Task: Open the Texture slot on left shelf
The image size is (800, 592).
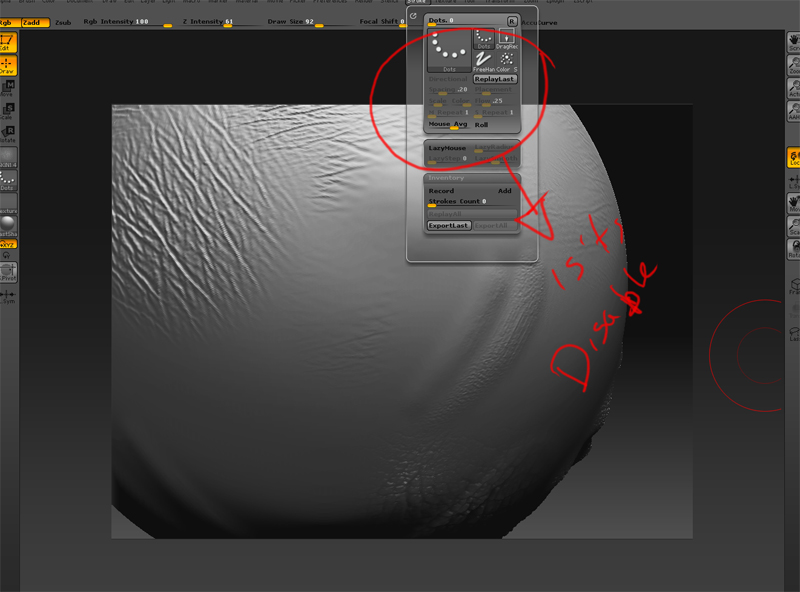Action: (8, 204)
